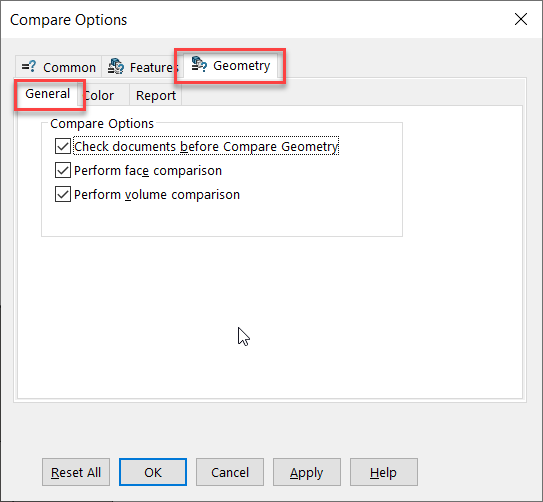Select the General sub-tab
Viewport: 543px width, 502px height.
click(x=47, y=94)
